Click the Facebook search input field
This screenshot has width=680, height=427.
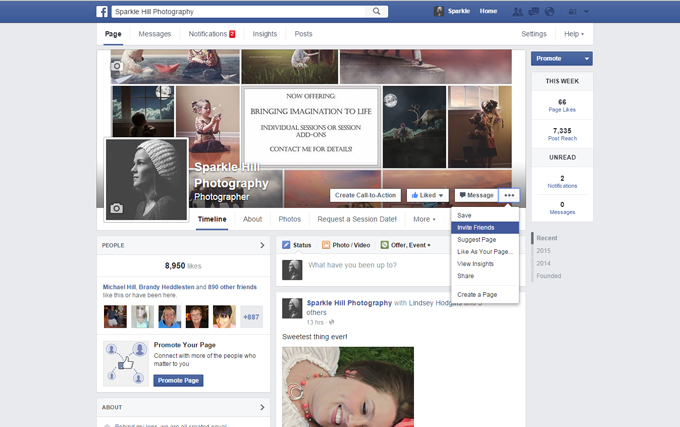click(x=241, y=12)
